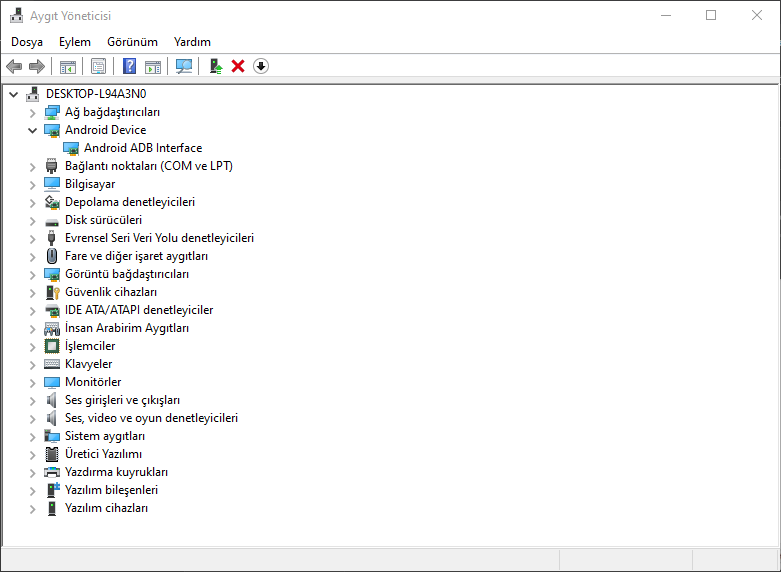Minimize the Aygıt Yöneticisi window

[666, 15]
